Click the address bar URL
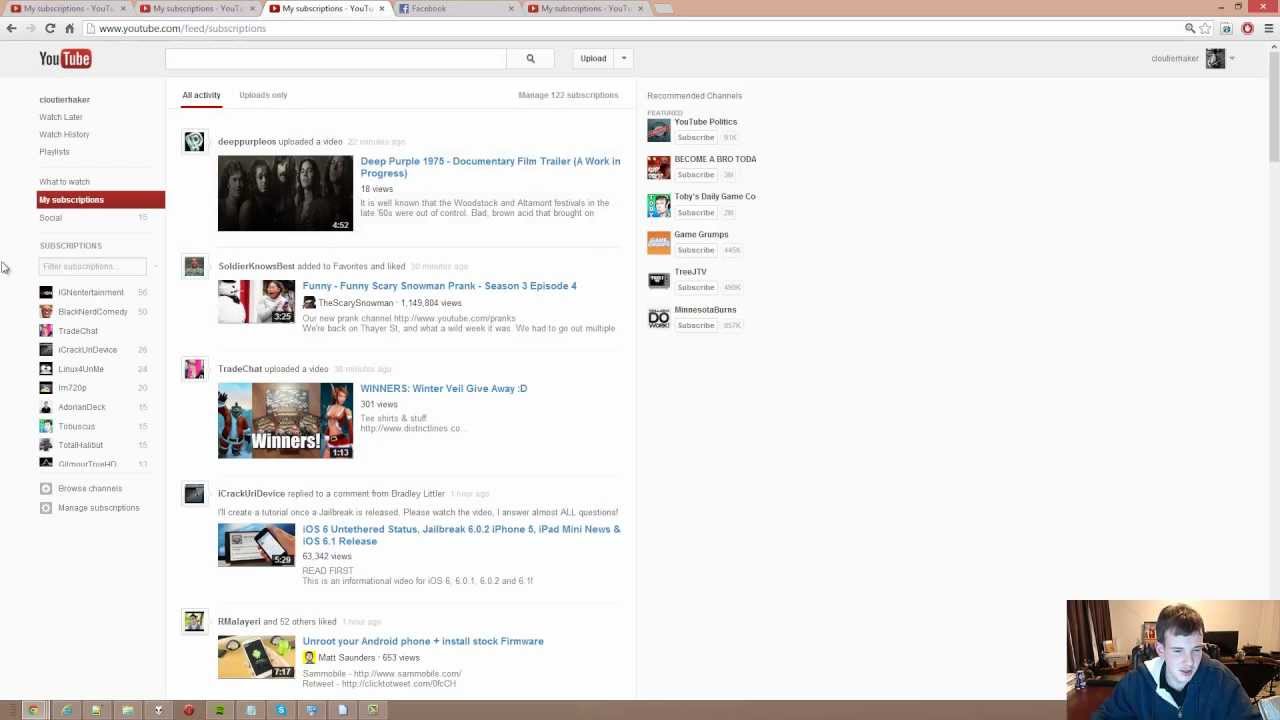Viewport: 1280px width, 720px height. coord(182,28)
